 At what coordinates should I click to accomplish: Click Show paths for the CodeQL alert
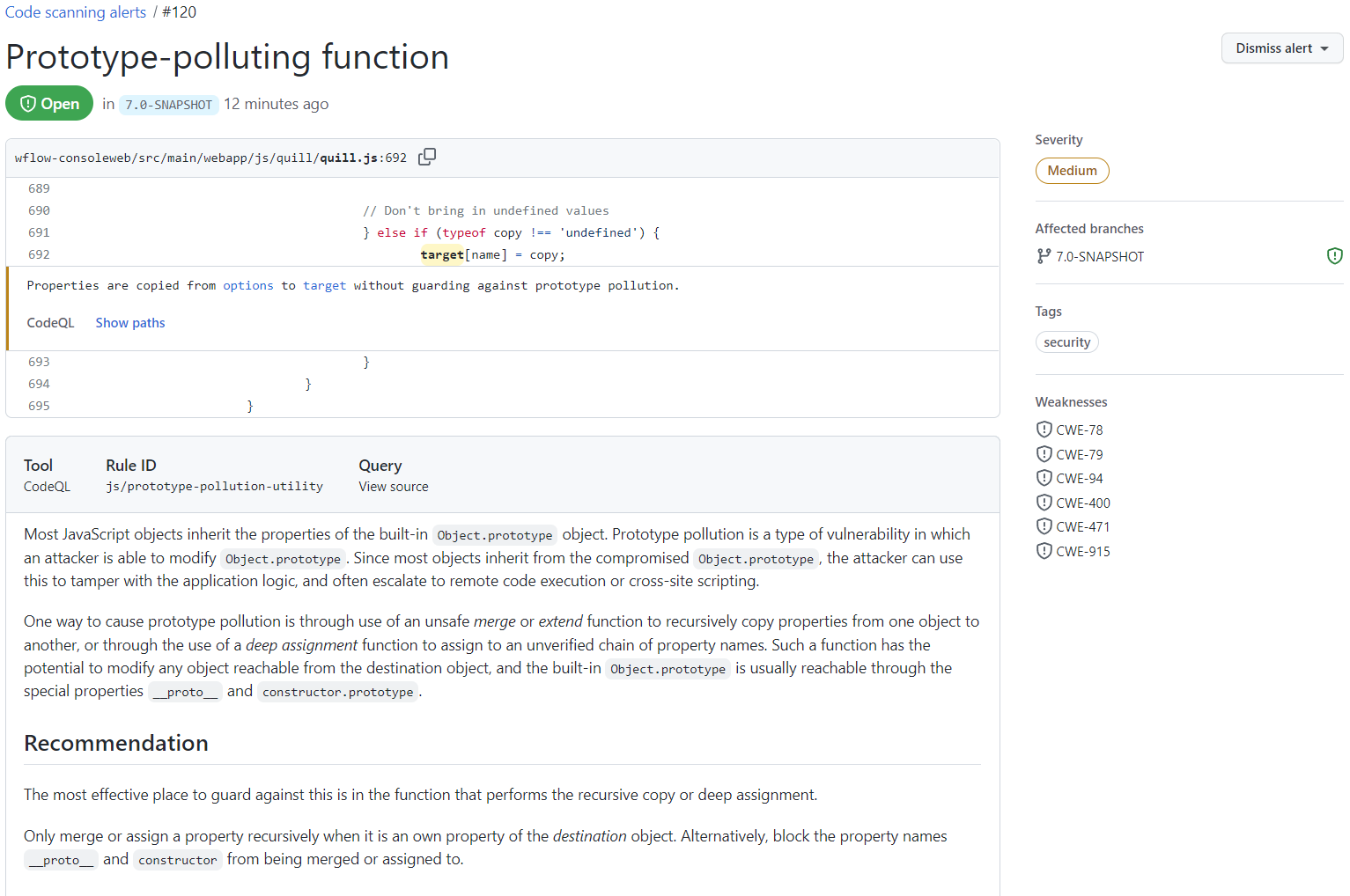129,322
